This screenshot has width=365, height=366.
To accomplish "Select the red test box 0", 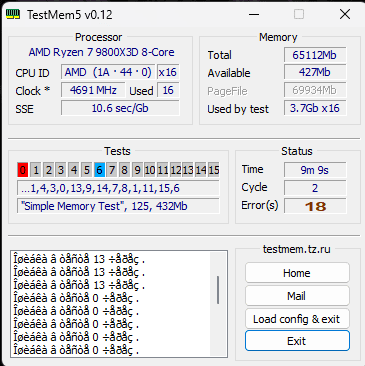I will pyautogui.click(x=23, y=170).
